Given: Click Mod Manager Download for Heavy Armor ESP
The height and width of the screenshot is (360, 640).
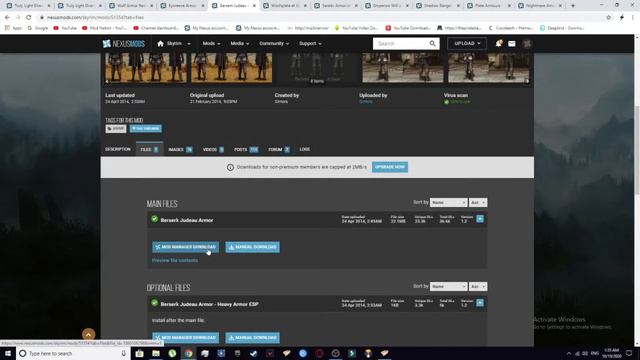Looking at the screenshot, I should coord(186,338).
